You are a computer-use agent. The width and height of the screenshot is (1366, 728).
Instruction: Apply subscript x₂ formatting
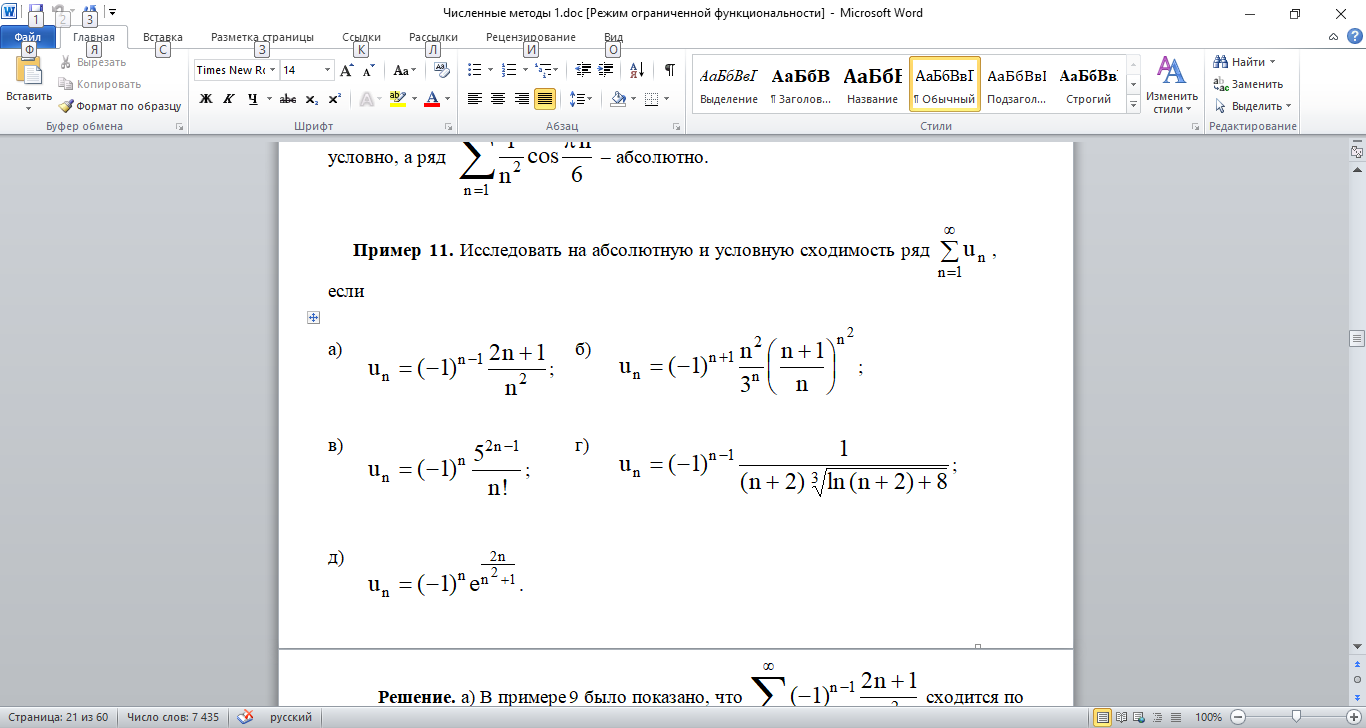point(311,98)
